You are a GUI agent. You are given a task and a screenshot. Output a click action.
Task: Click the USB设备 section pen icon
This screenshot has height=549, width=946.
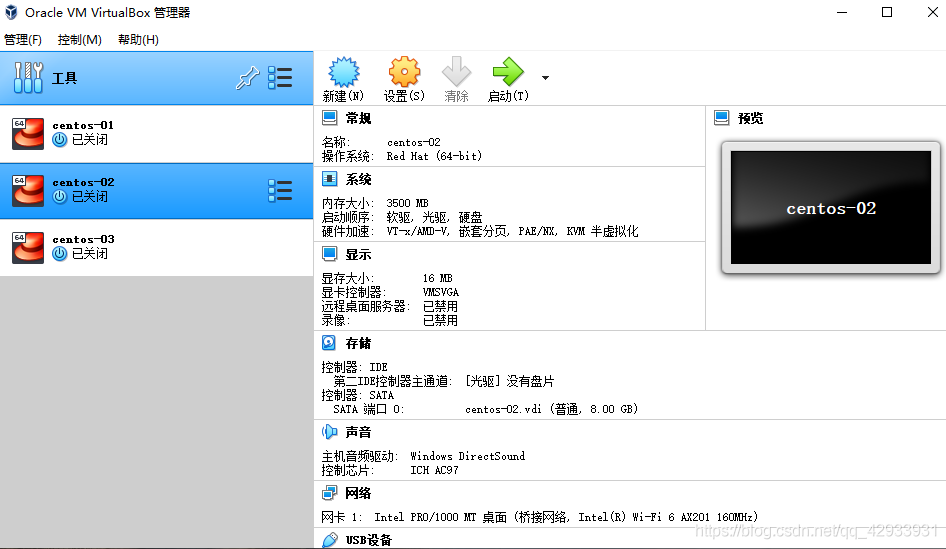click(x=329, y=539)
